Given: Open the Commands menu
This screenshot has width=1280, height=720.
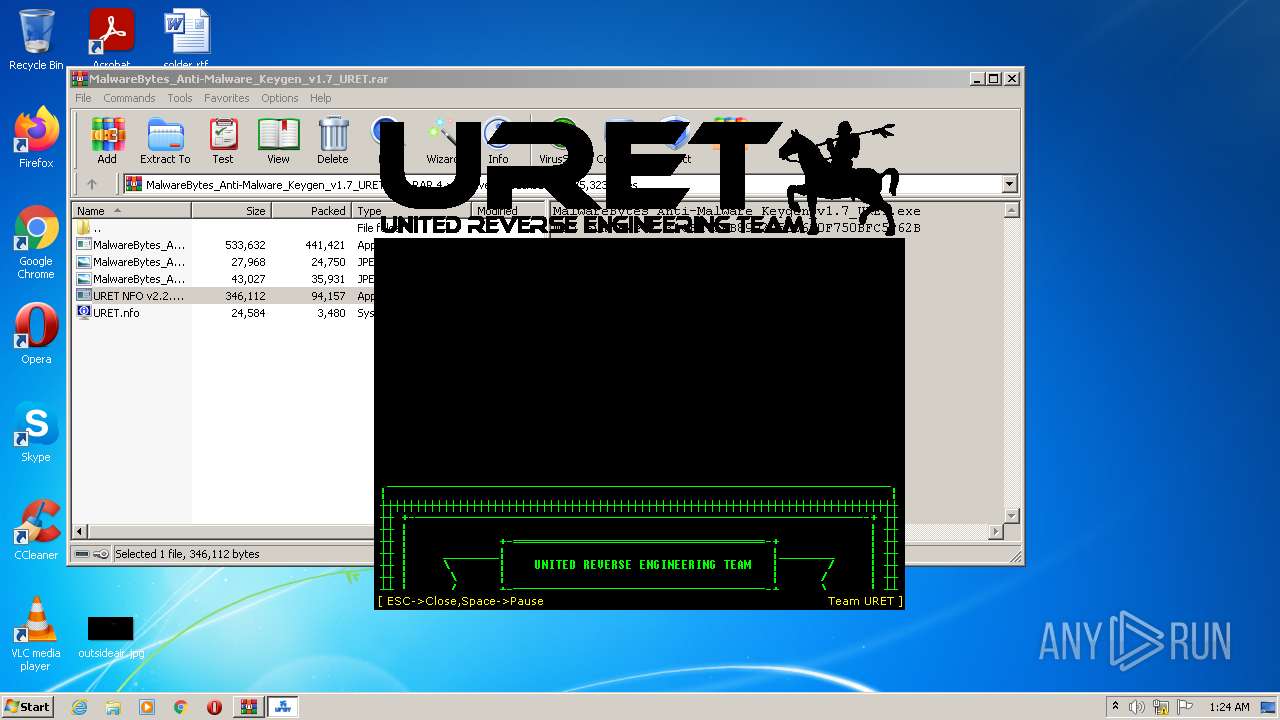Looking at the screenshot, I should point(129,98).
